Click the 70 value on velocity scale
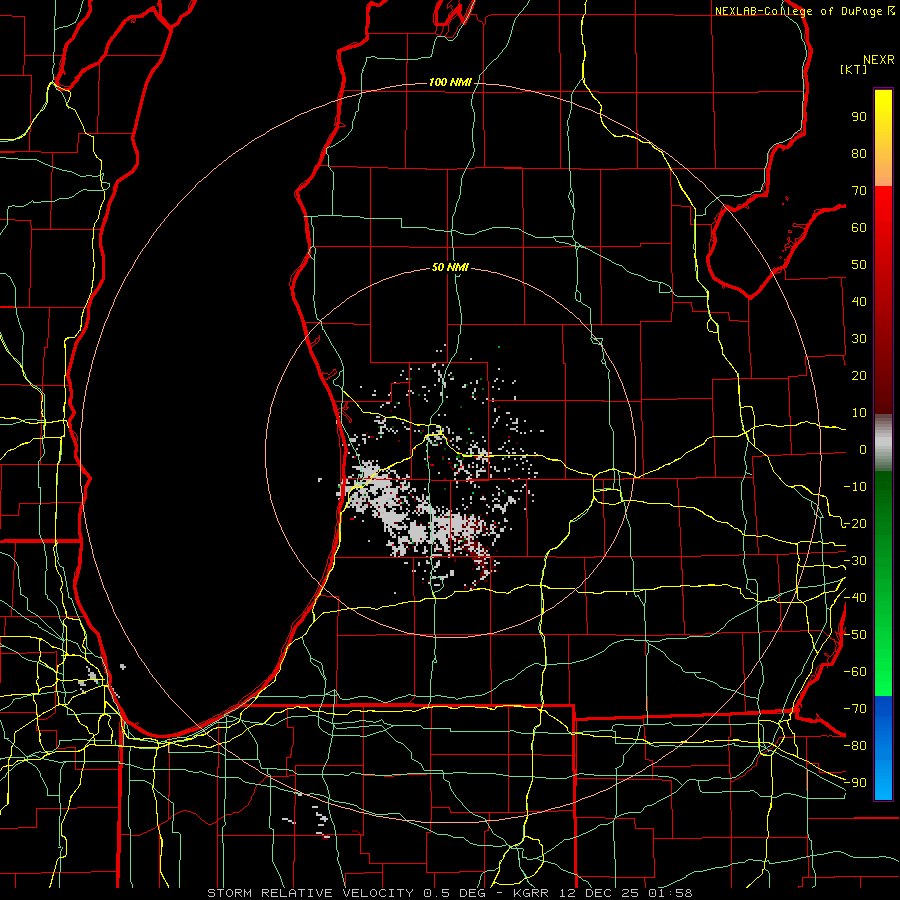Screen dimensions: 900x900 859,191
